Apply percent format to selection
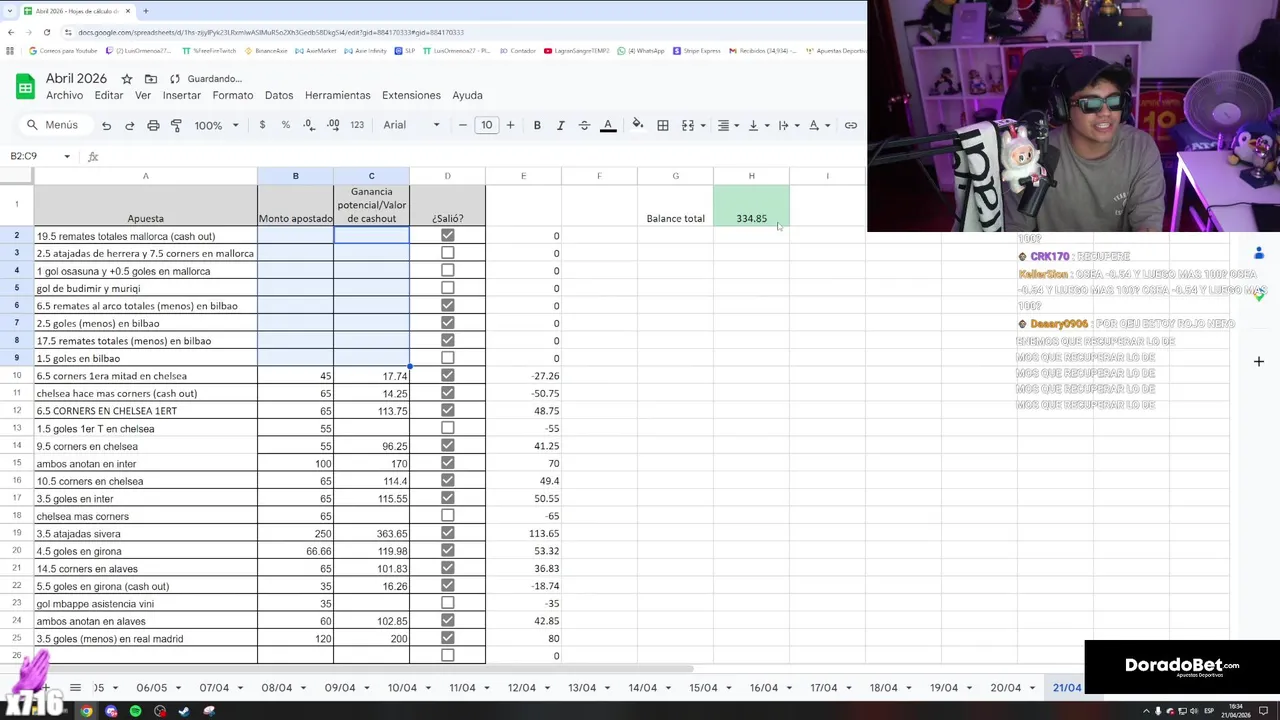1280x720 pixels. point(286,125)
